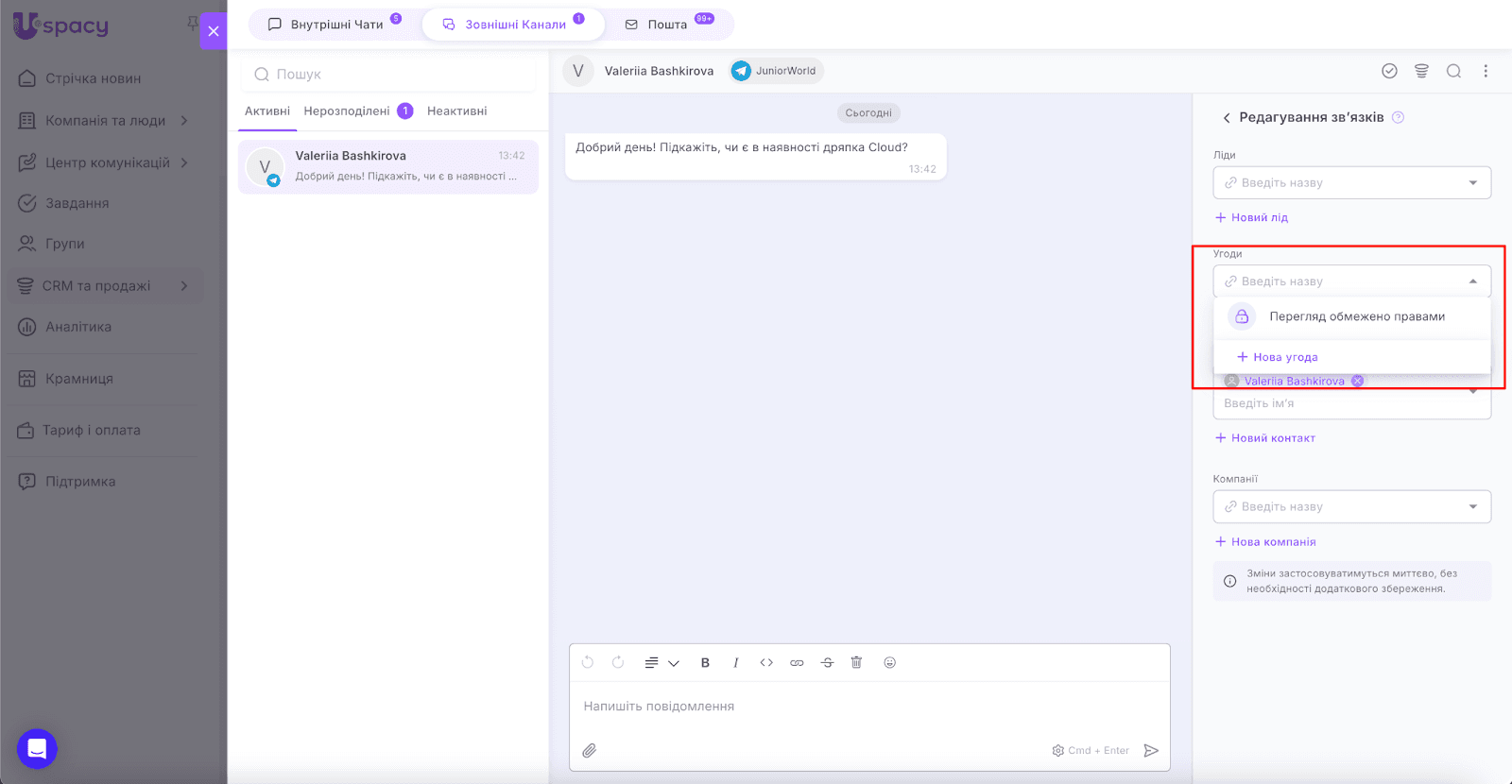Screen dimensions: 1512x784
Task: Click the trash icon in editor toolbar
Action: point(856,662)
